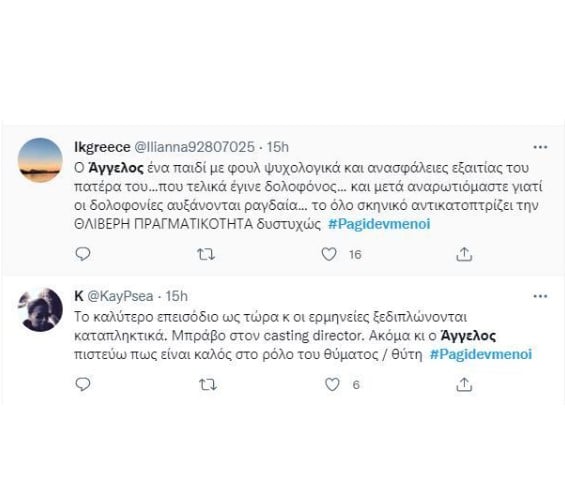Reply to the KayPsea tweet

83,385
